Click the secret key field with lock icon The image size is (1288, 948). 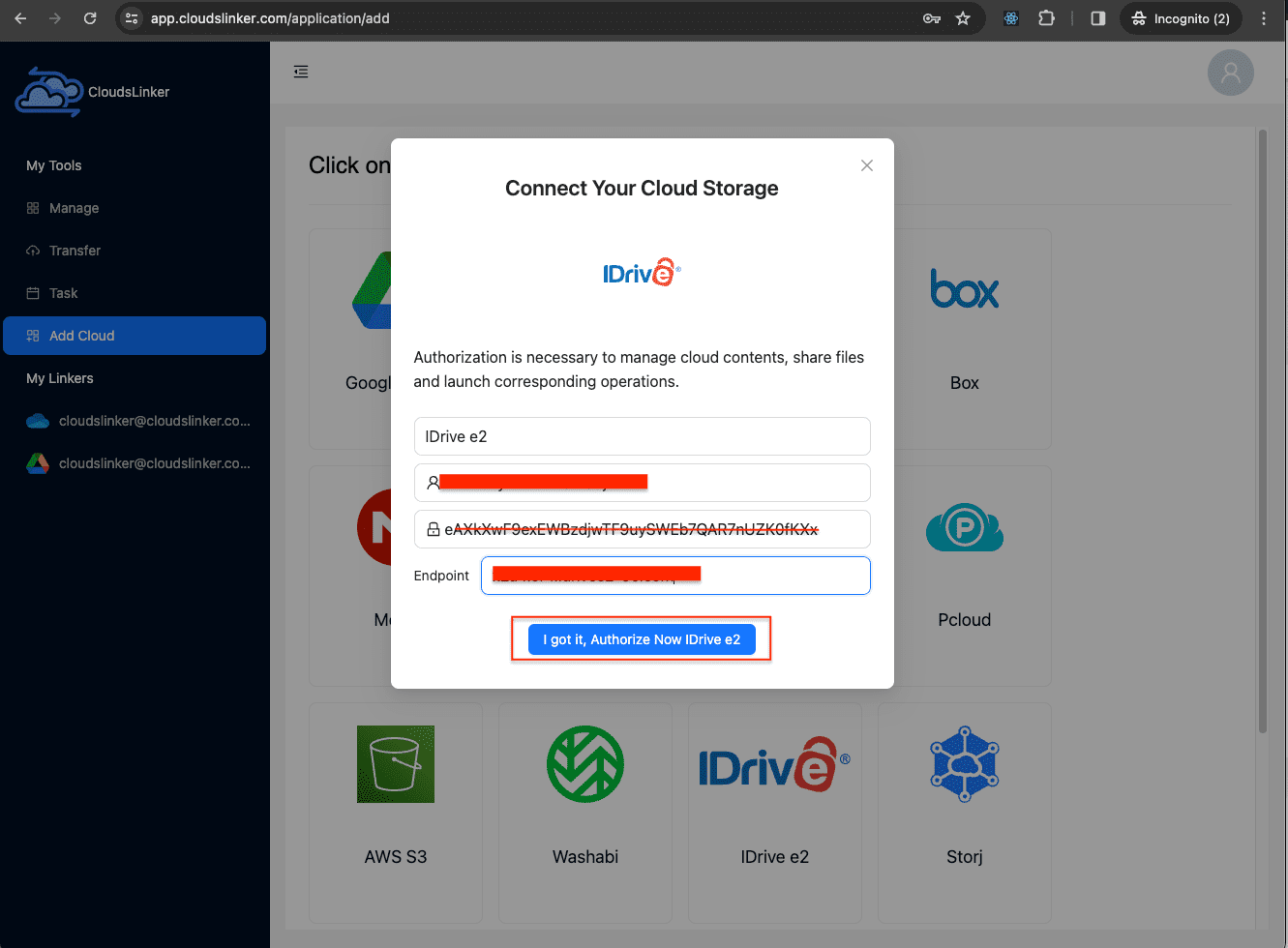point(642,529)
